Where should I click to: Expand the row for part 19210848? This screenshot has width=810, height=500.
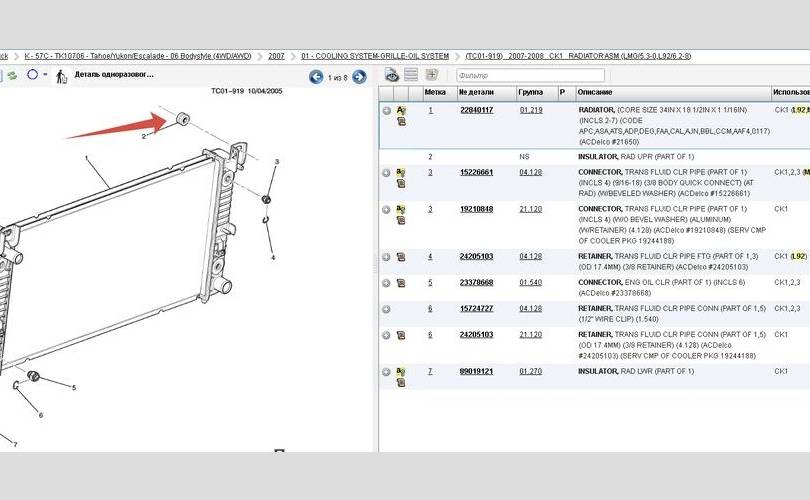pyautogui.click(x=386, y=209)
